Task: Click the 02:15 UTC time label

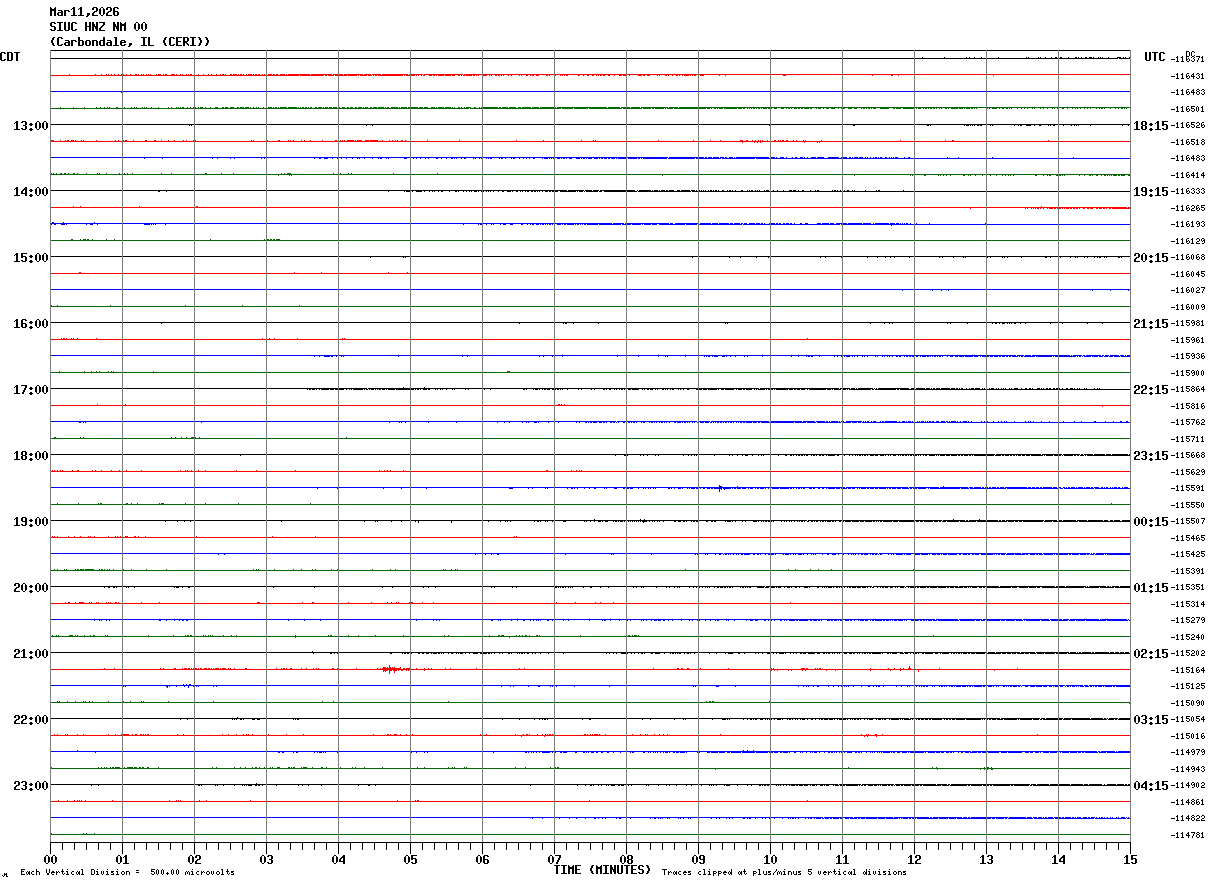Action: click(x=1150, y=653)
